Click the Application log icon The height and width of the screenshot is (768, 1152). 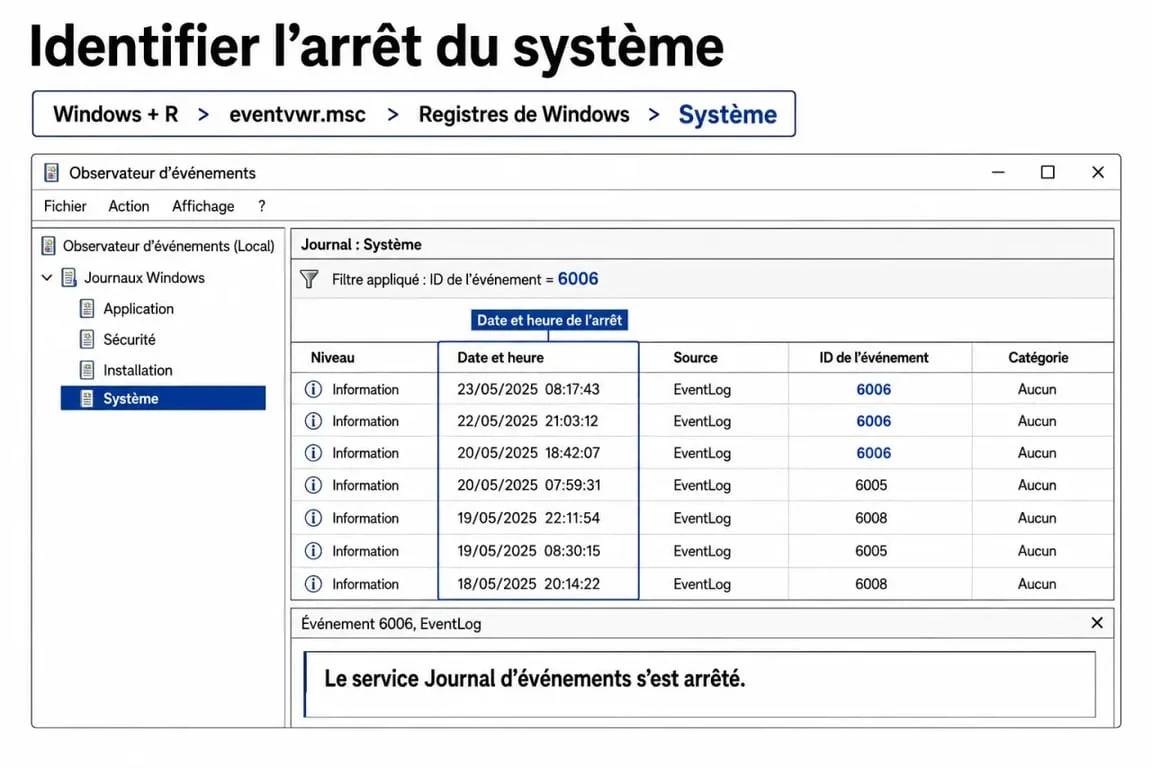(87, 309)
